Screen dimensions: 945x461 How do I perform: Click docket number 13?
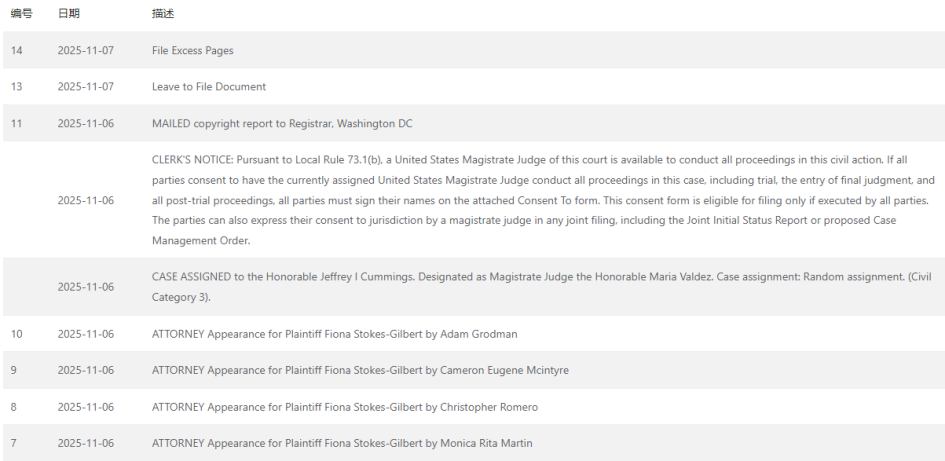[16, 87]
